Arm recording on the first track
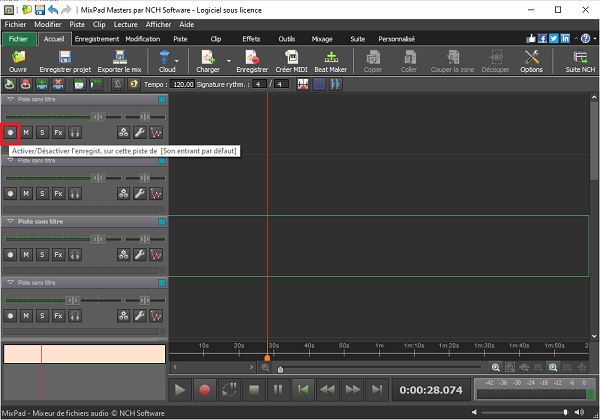The height and width of the screenshot is (420, 600). pos(10,133)
